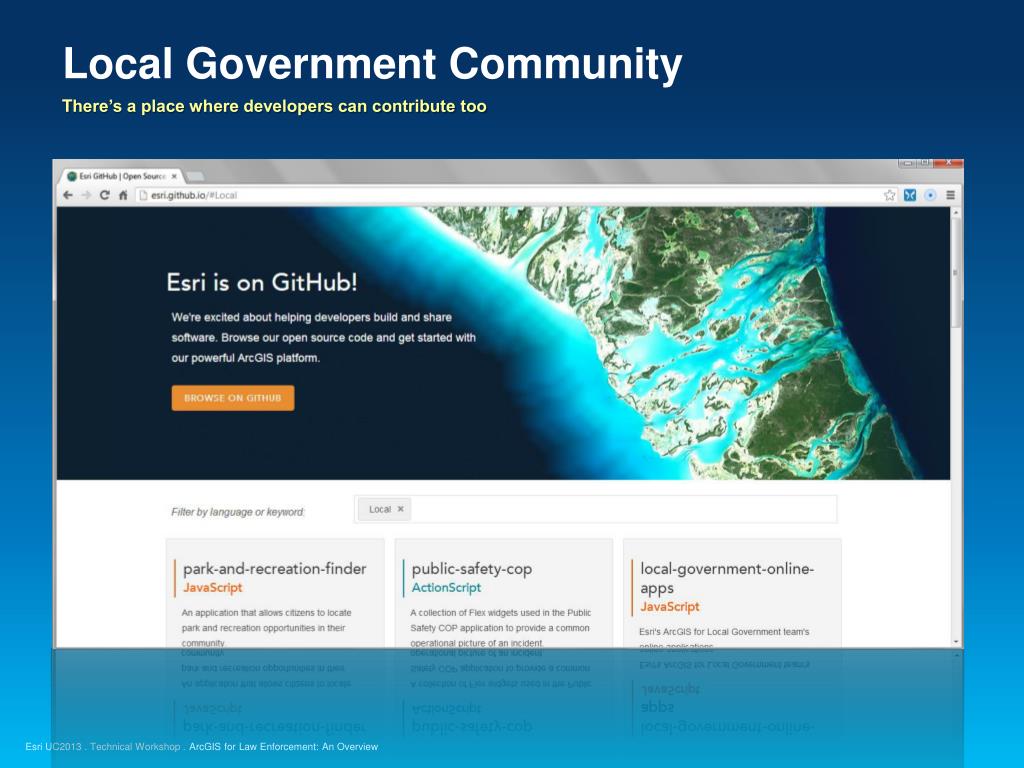
Task: Click JavaScript label under park-and-recreation-finder
Action: point(212,587)
